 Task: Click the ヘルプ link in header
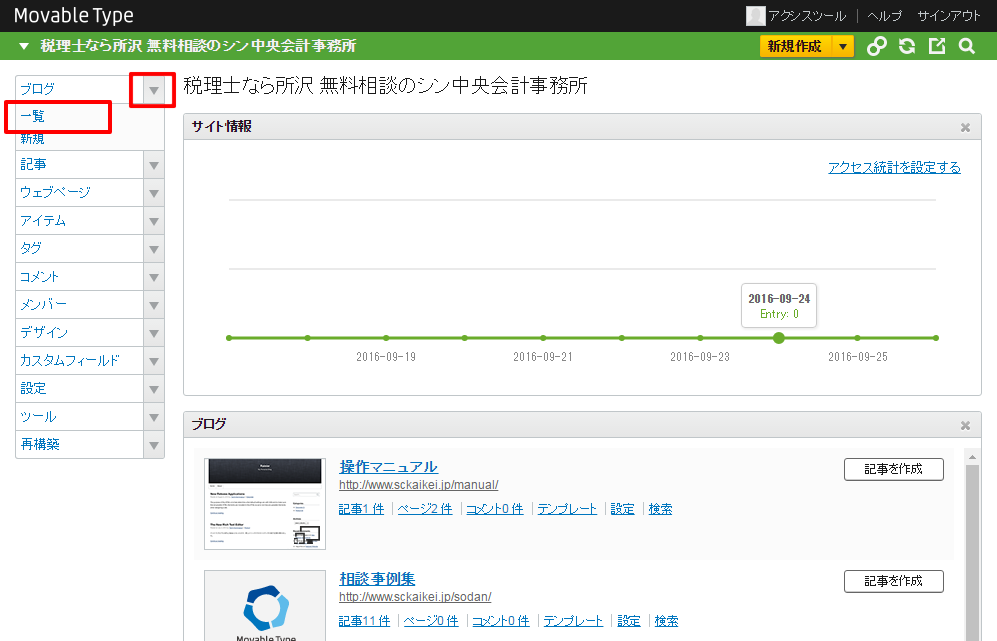(884, 16)
